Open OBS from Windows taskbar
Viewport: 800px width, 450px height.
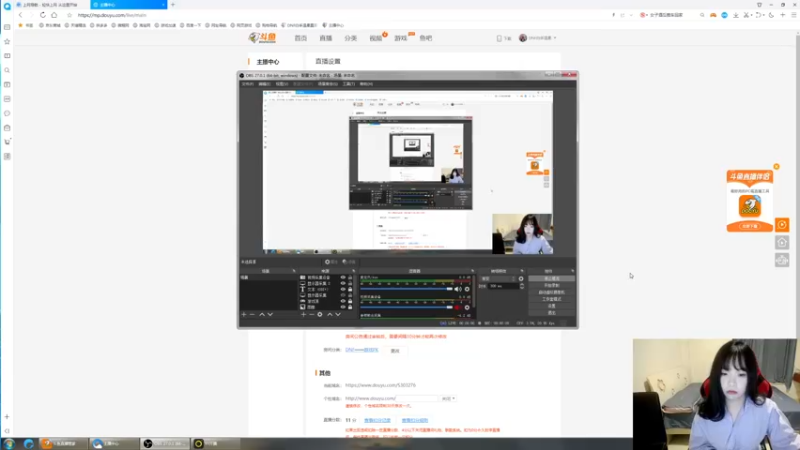[164, 443]
